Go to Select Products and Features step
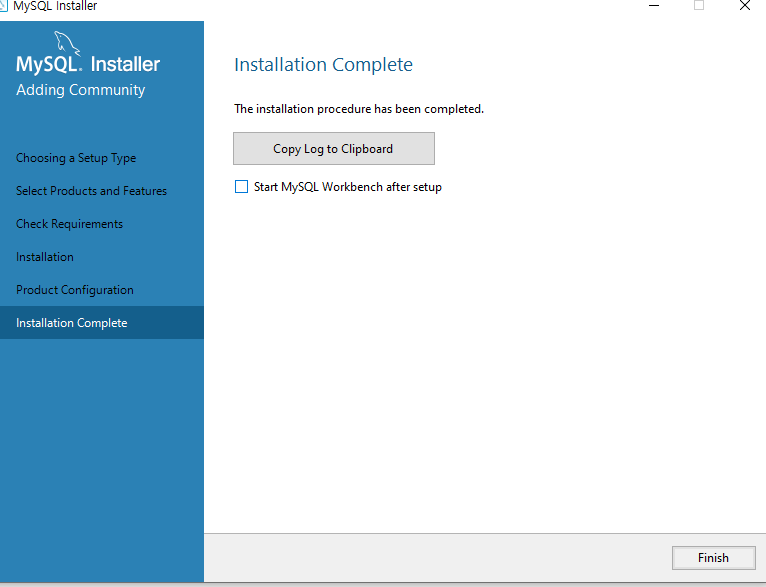This screenshot has height=587, width=766. coord(91,190)
